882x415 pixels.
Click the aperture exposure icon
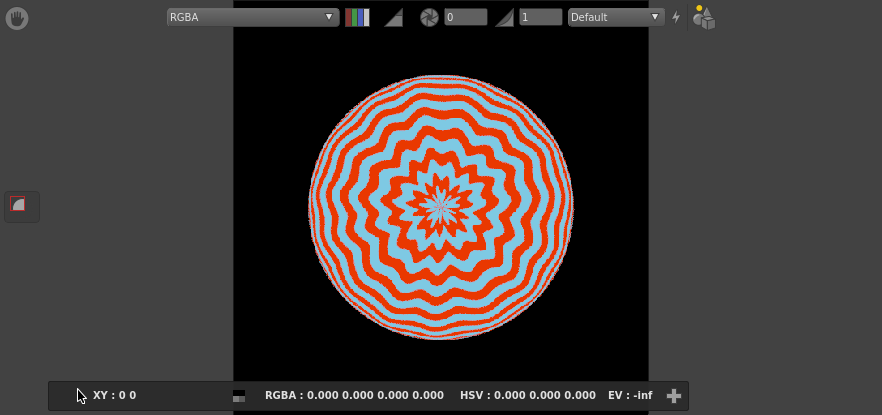(429, 17)
